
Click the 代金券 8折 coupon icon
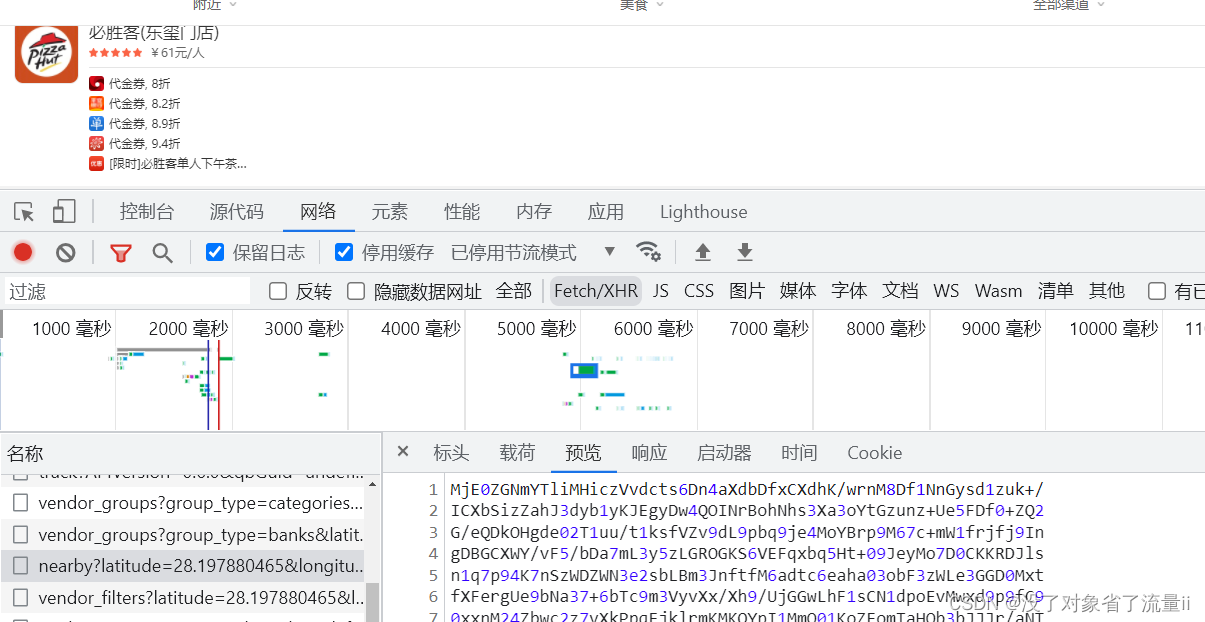point(96,84)
